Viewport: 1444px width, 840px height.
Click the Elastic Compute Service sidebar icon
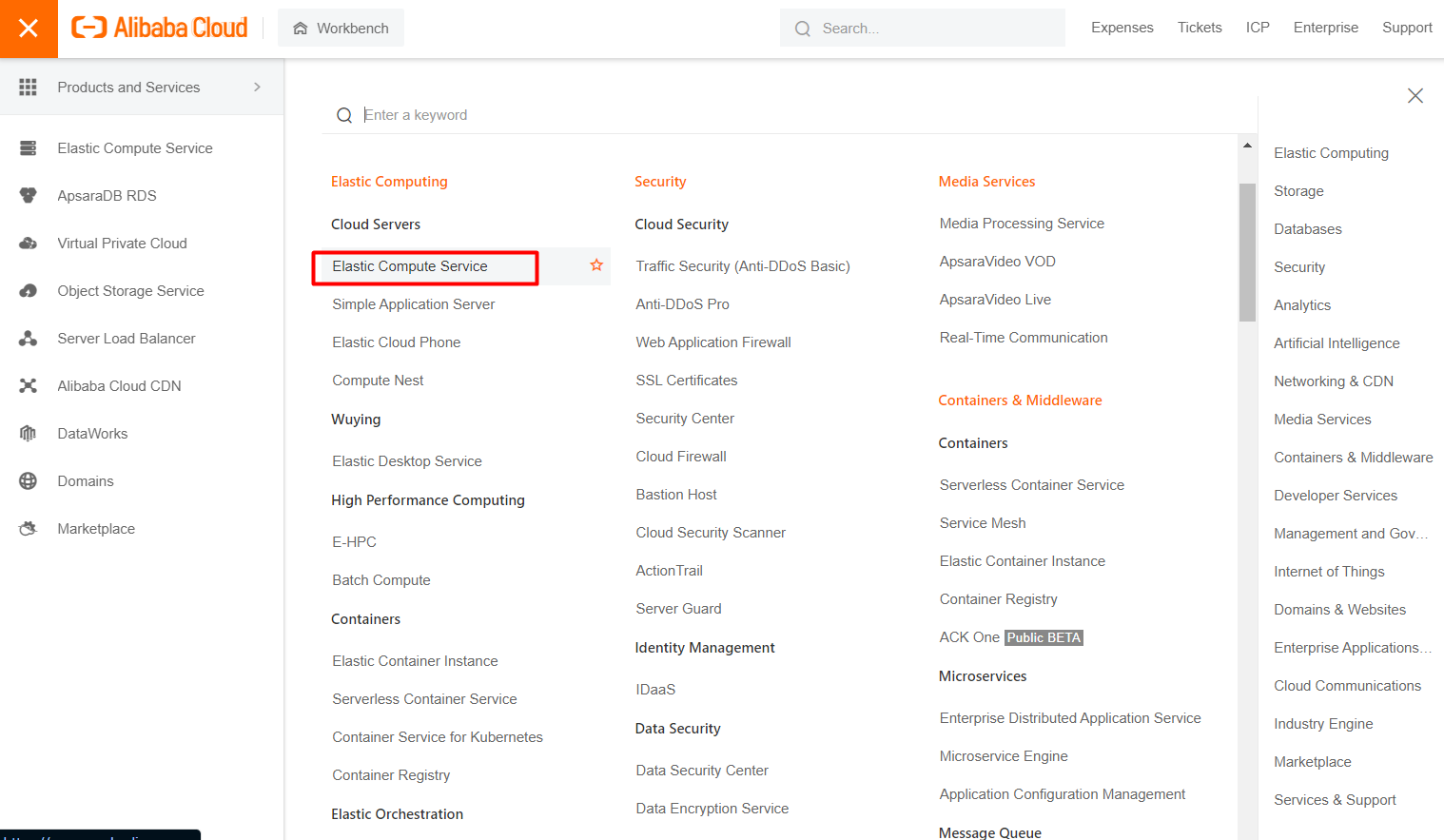click(29, 147)
